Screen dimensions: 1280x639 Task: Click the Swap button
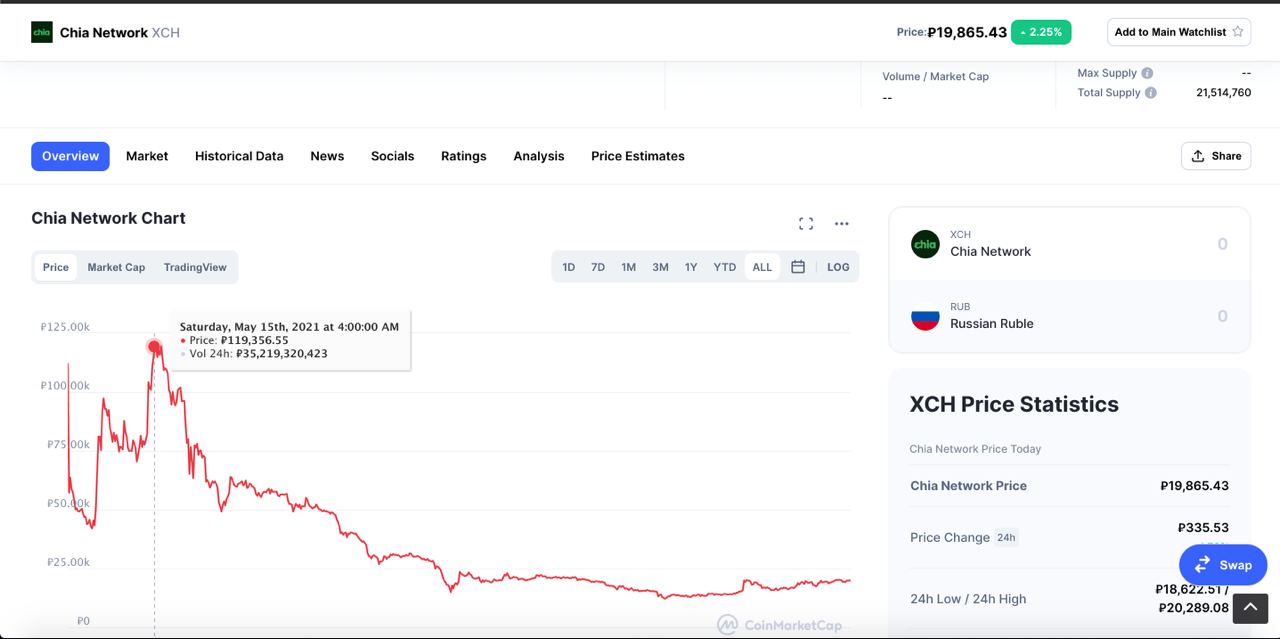[1223, 565]
